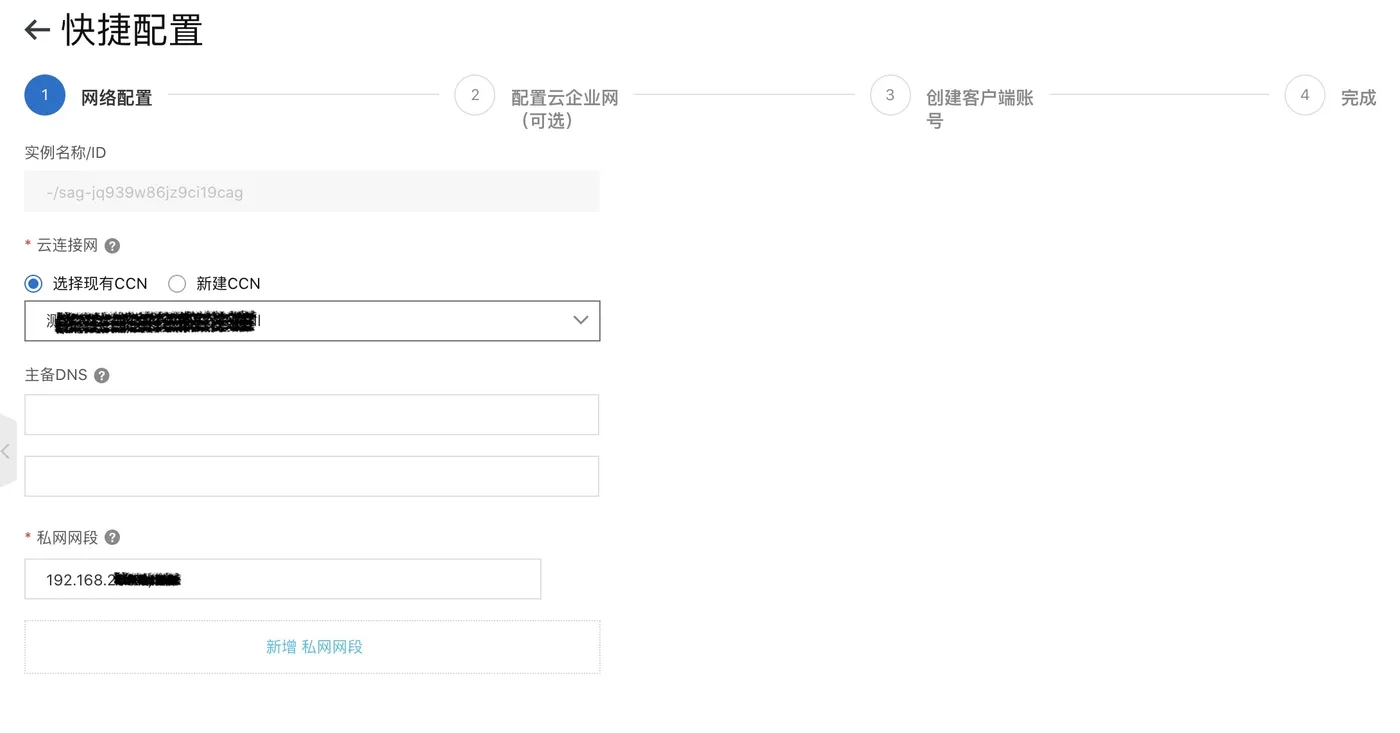Click the 完成 step label
The width and height of the screenshot is (1400, 733).
click(x=1359, y=98)
